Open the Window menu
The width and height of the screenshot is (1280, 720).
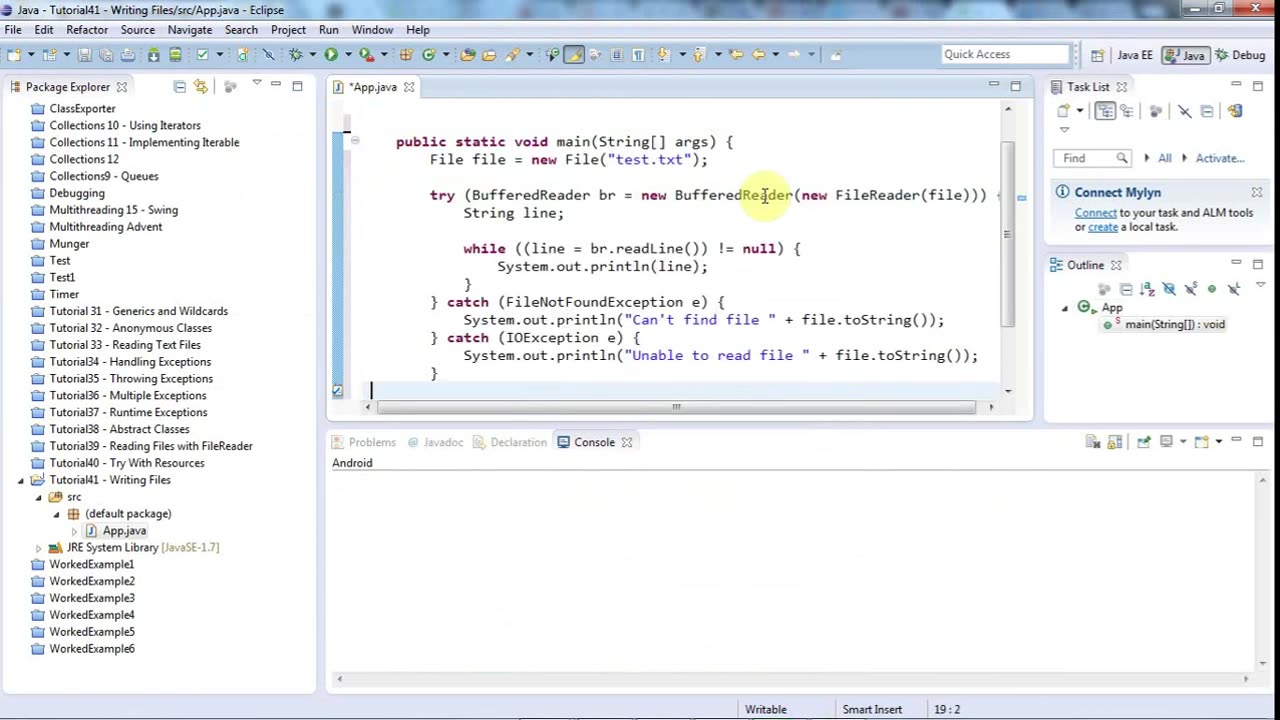(372, 30)
